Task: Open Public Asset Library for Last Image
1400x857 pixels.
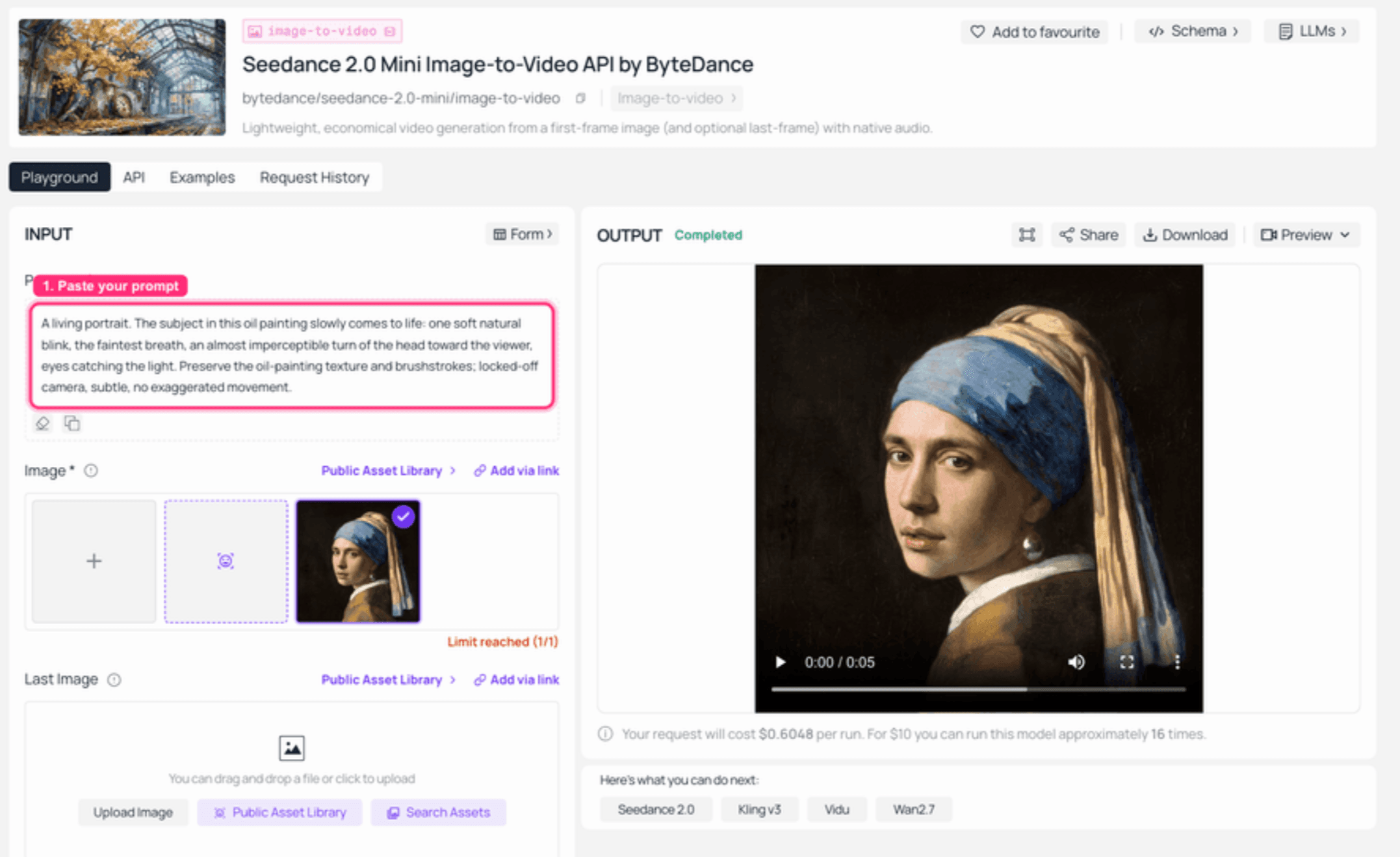Action: tap(388, 679)
